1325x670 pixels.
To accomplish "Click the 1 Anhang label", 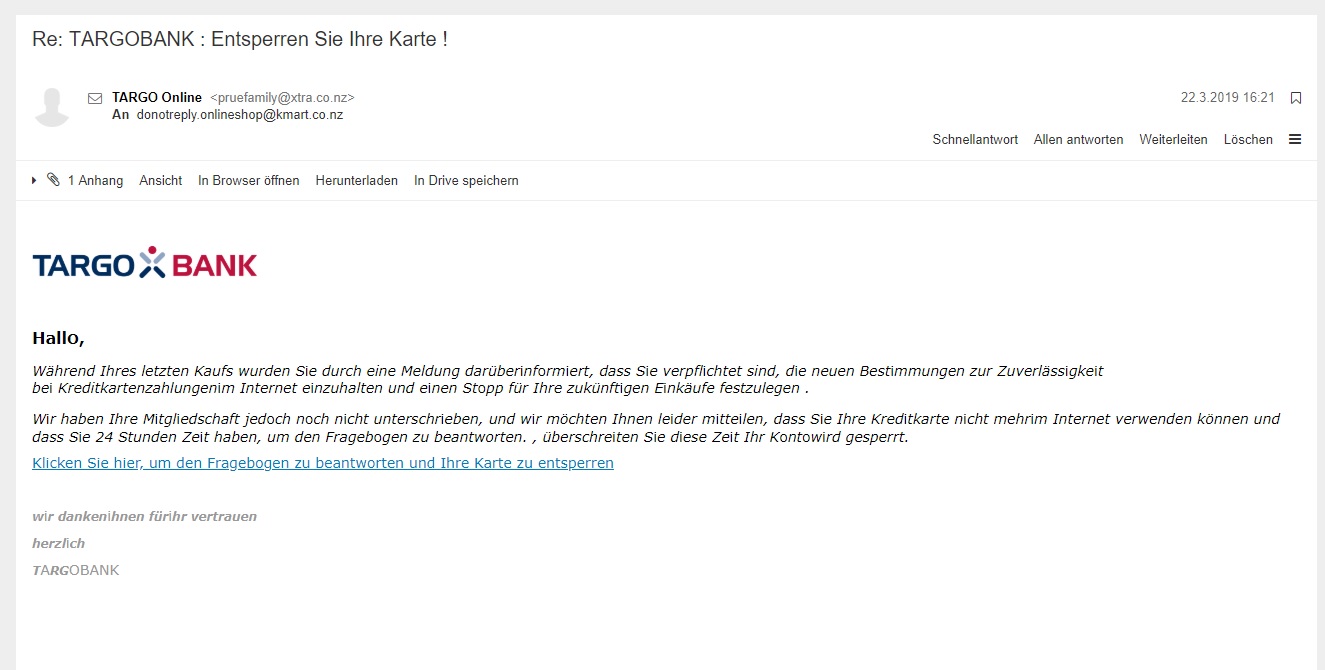I will click(x=95, y=181).
